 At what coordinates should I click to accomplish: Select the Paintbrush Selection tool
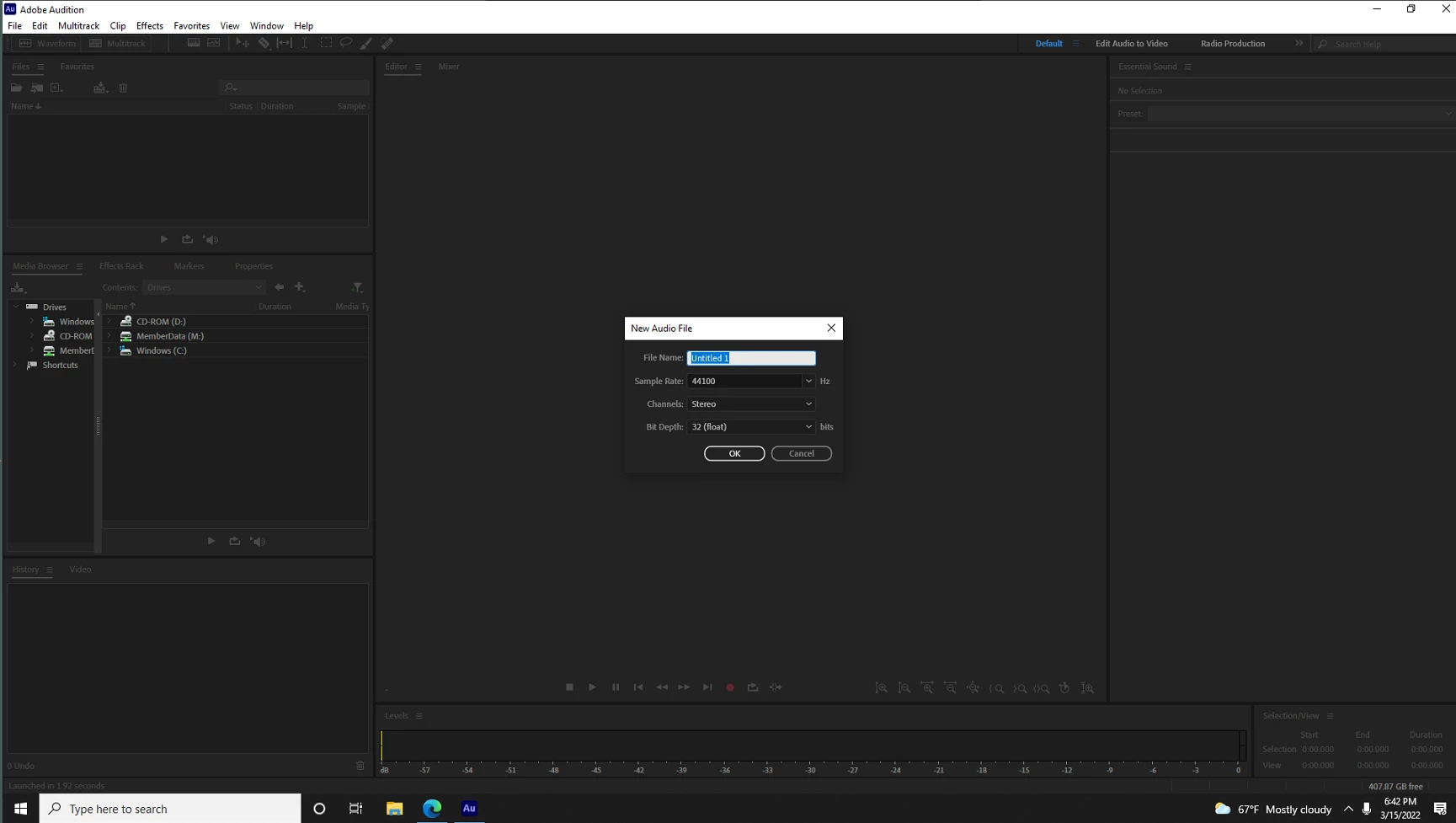366,43
